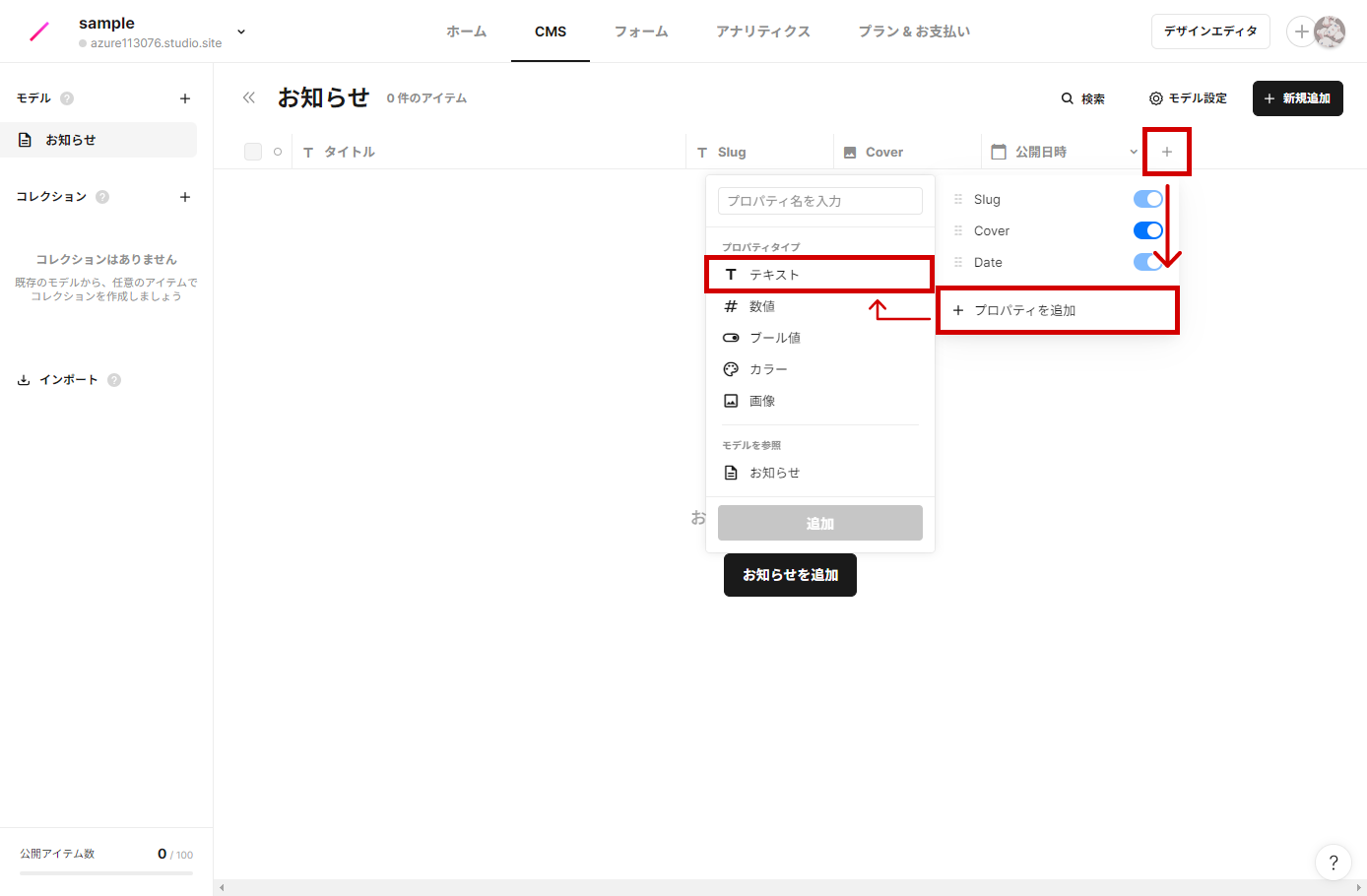Expand the sample project dropdown chevron
Viewport: 1367px width, 896px height.
[241, 32]
